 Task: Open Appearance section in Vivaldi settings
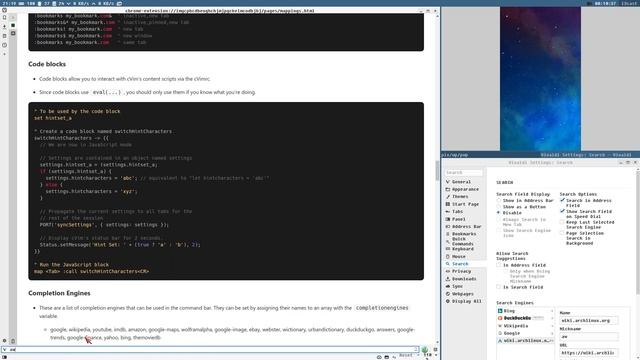click(465, 189)
